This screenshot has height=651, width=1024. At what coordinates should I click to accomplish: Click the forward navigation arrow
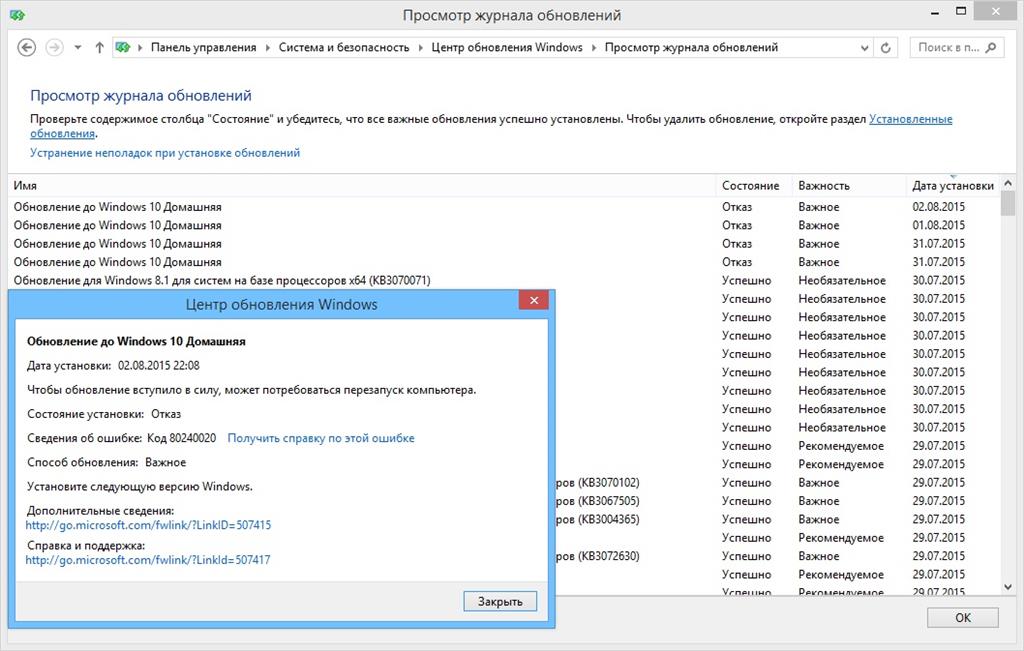54,48
